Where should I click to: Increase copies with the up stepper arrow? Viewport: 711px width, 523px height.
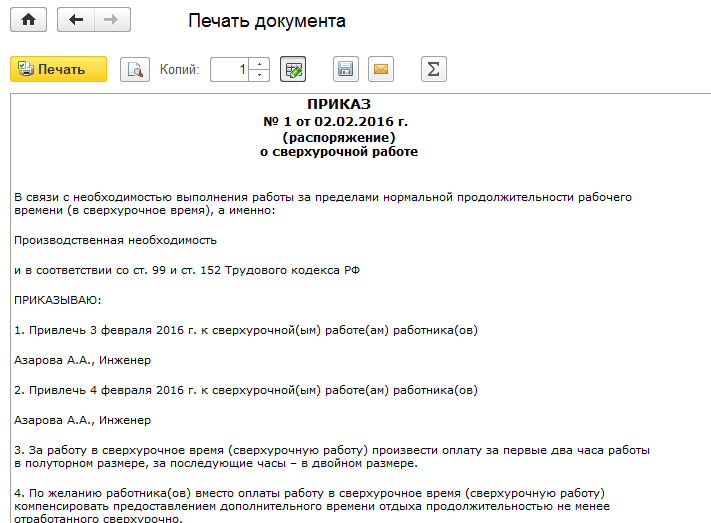[259, 64]
